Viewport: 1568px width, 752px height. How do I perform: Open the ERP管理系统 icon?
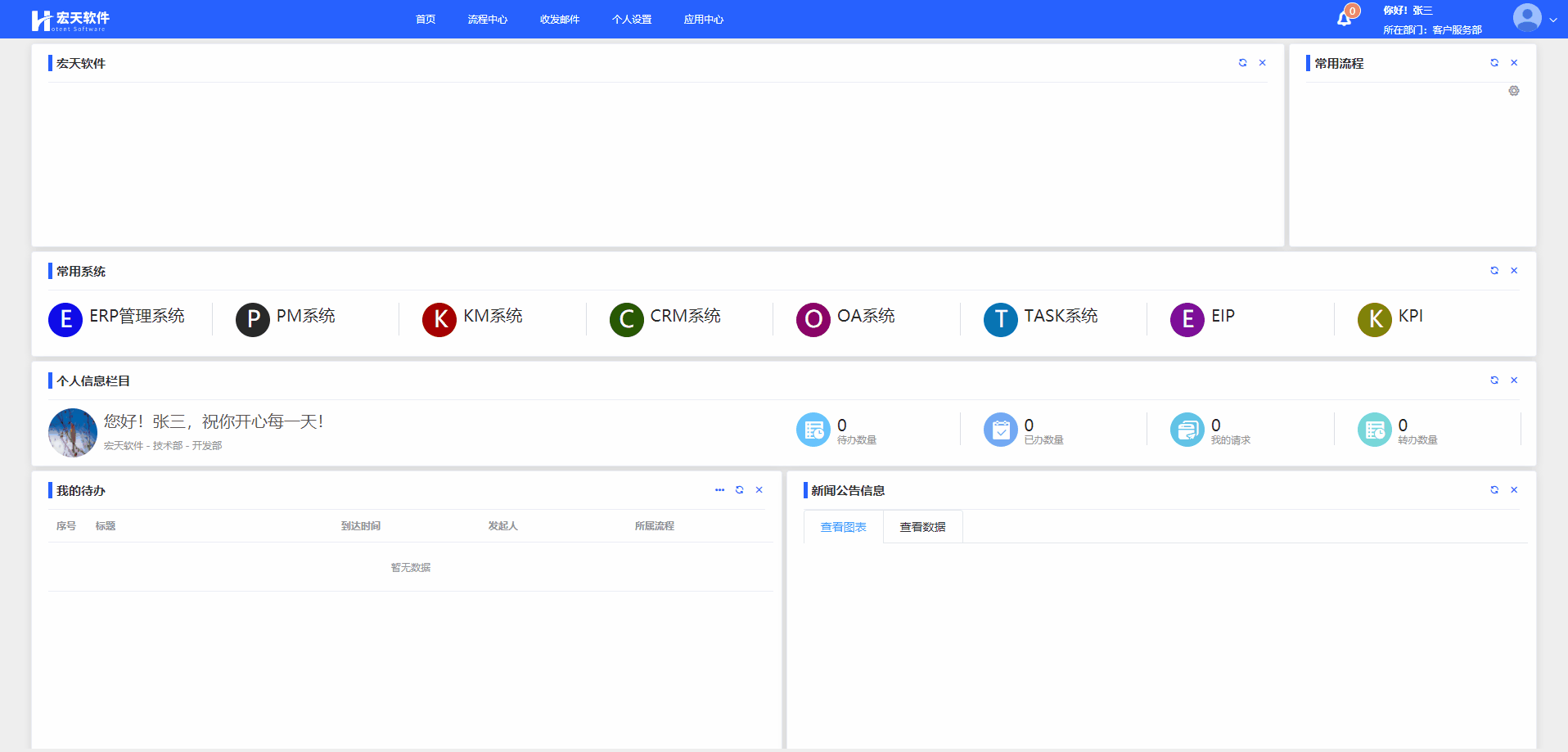coord(65,319)
